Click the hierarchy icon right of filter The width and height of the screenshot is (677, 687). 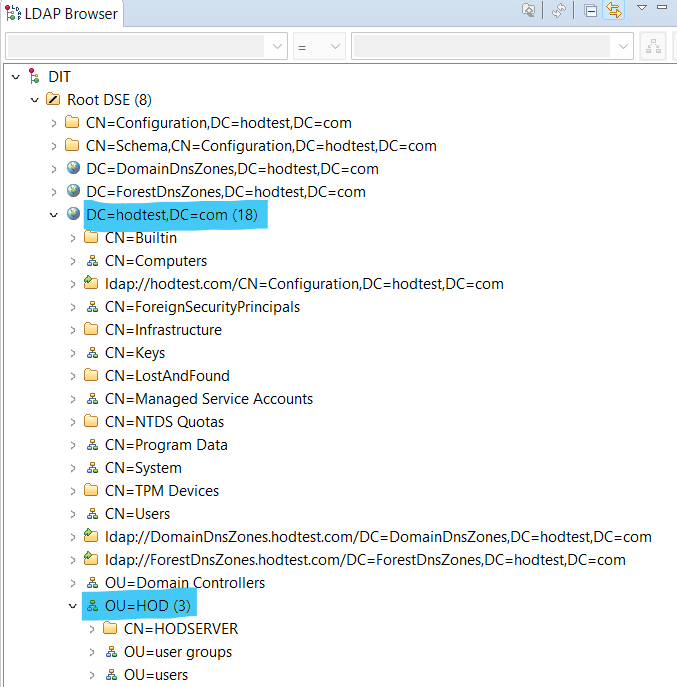(654, 46)
